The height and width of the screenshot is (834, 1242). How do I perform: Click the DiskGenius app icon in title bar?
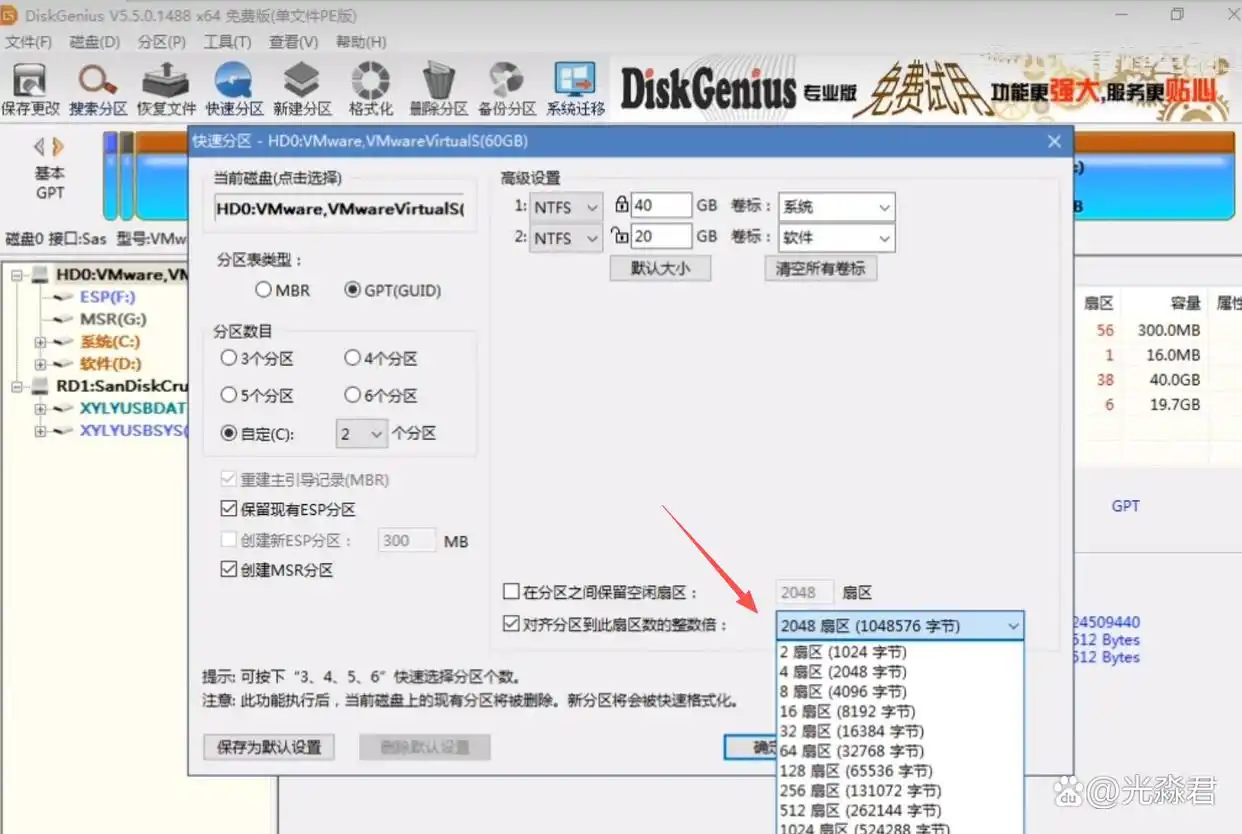pos(9,15)
